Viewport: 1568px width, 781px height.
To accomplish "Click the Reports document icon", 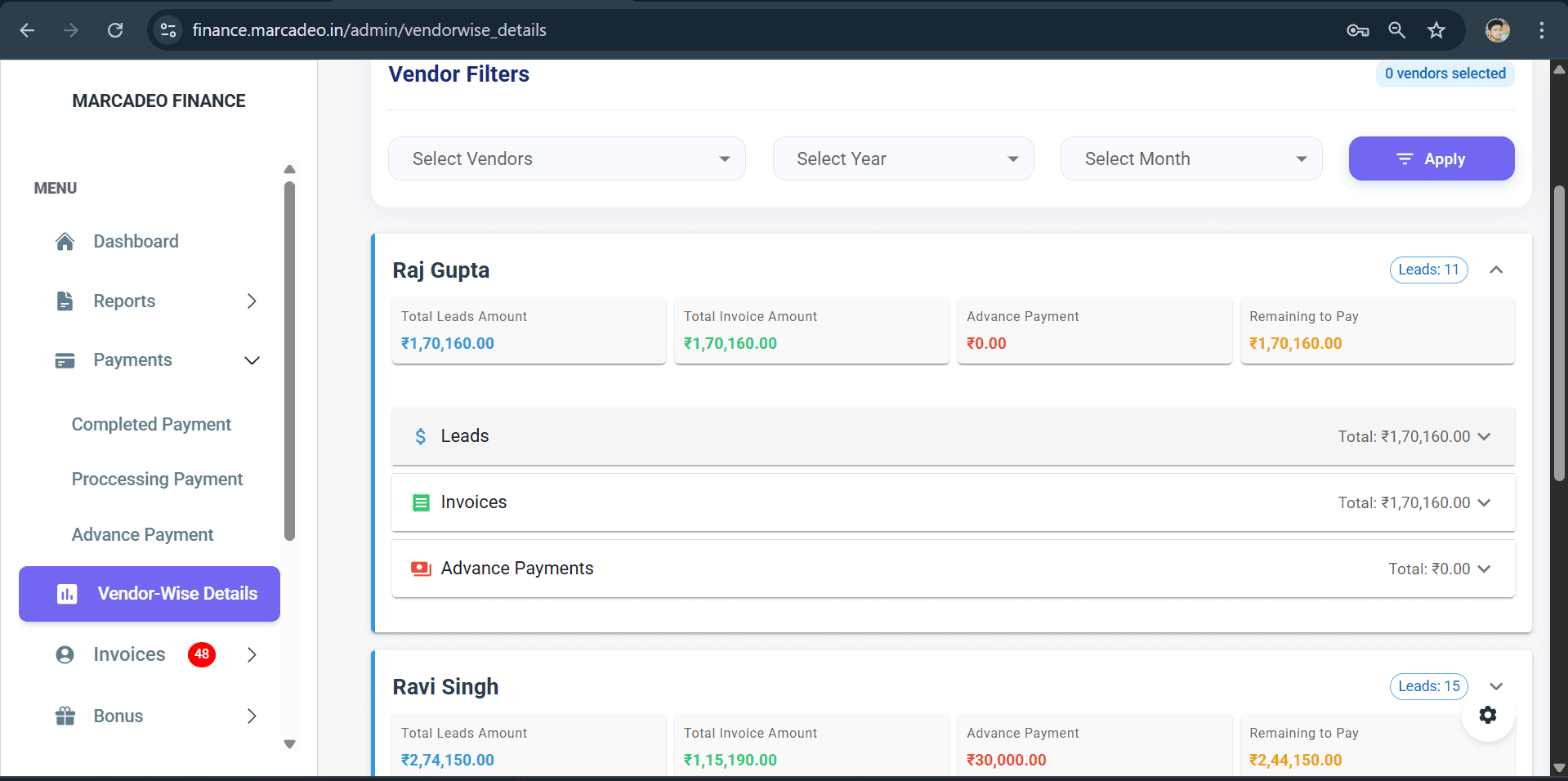I will (65, 301).
